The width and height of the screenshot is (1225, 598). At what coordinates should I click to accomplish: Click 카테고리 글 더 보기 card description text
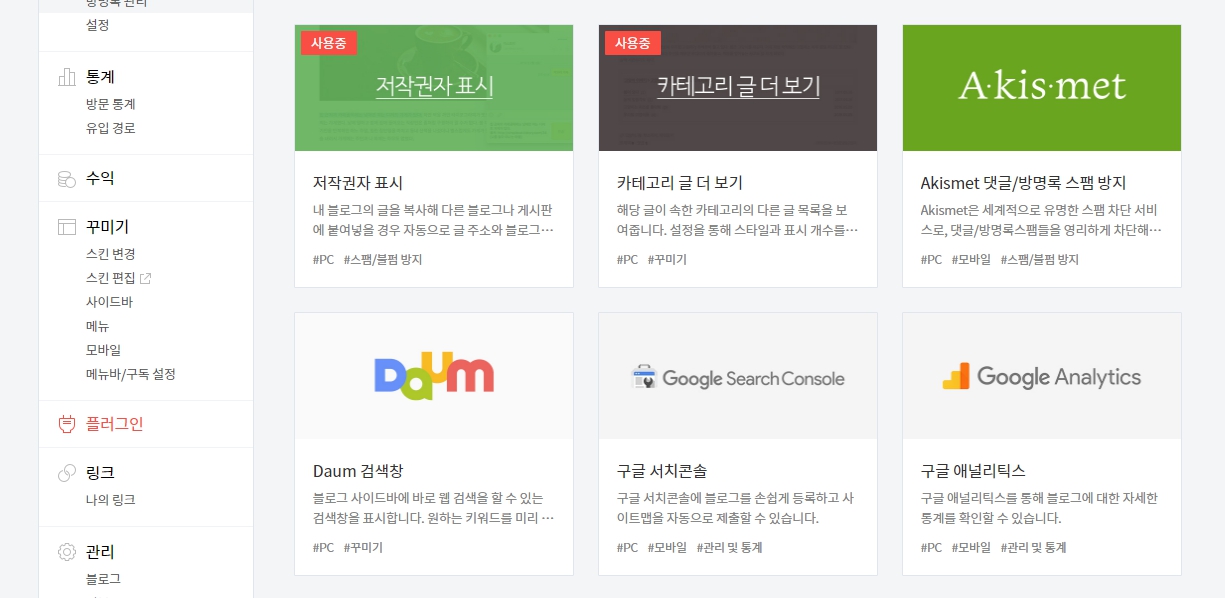point(737,220)
